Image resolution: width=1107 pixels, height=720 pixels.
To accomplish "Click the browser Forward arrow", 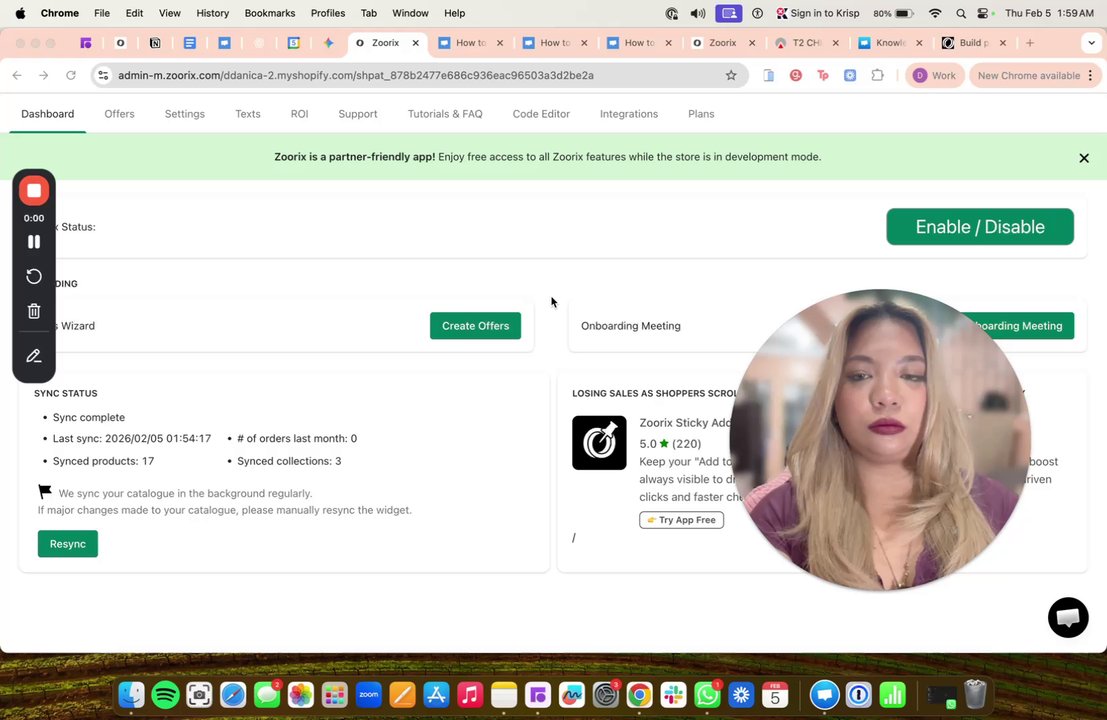I will pos(44,76).
